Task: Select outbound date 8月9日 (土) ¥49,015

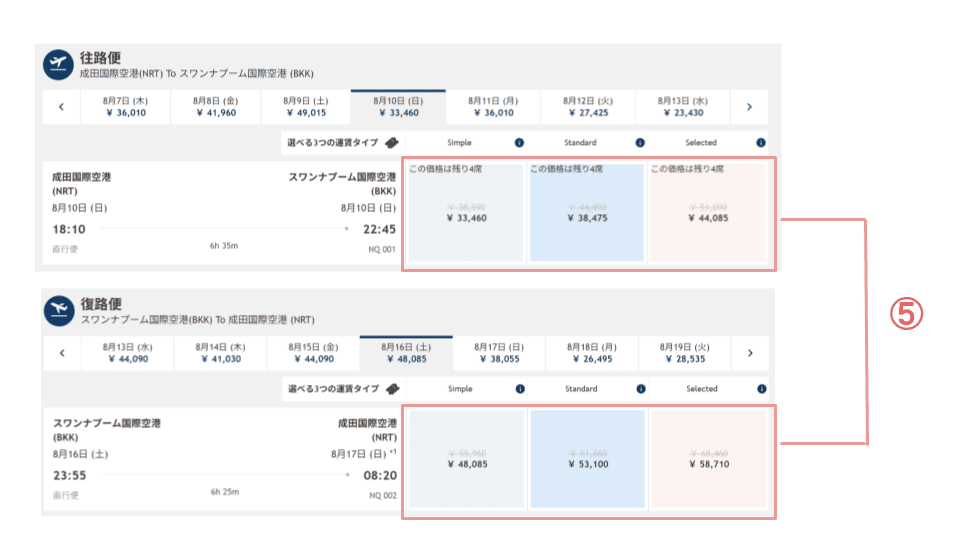Action: click(x=306, y=107)
